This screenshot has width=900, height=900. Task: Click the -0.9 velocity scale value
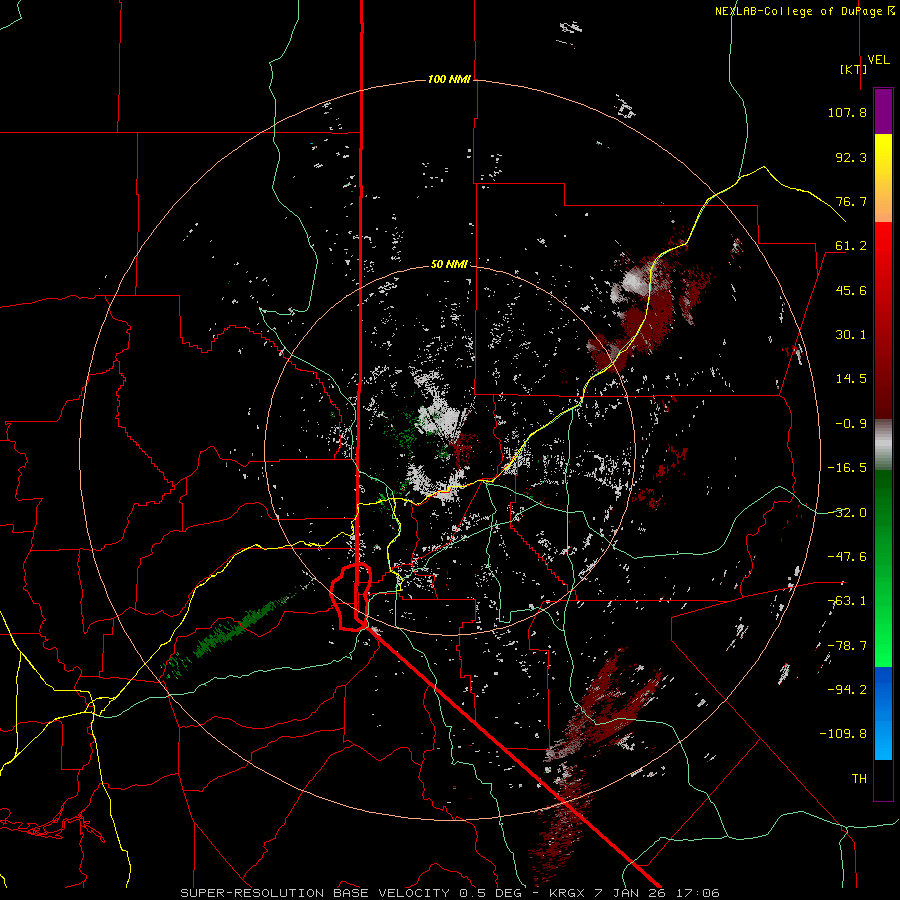pos(851,424)
